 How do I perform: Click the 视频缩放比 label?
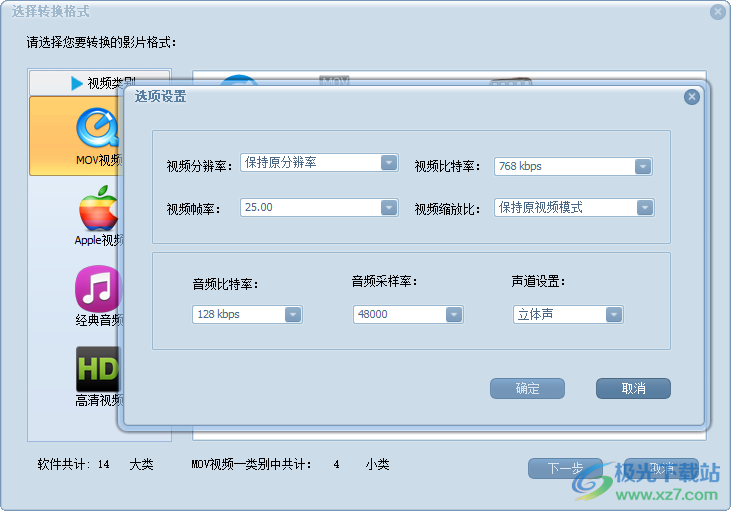(x=447, y=209)
